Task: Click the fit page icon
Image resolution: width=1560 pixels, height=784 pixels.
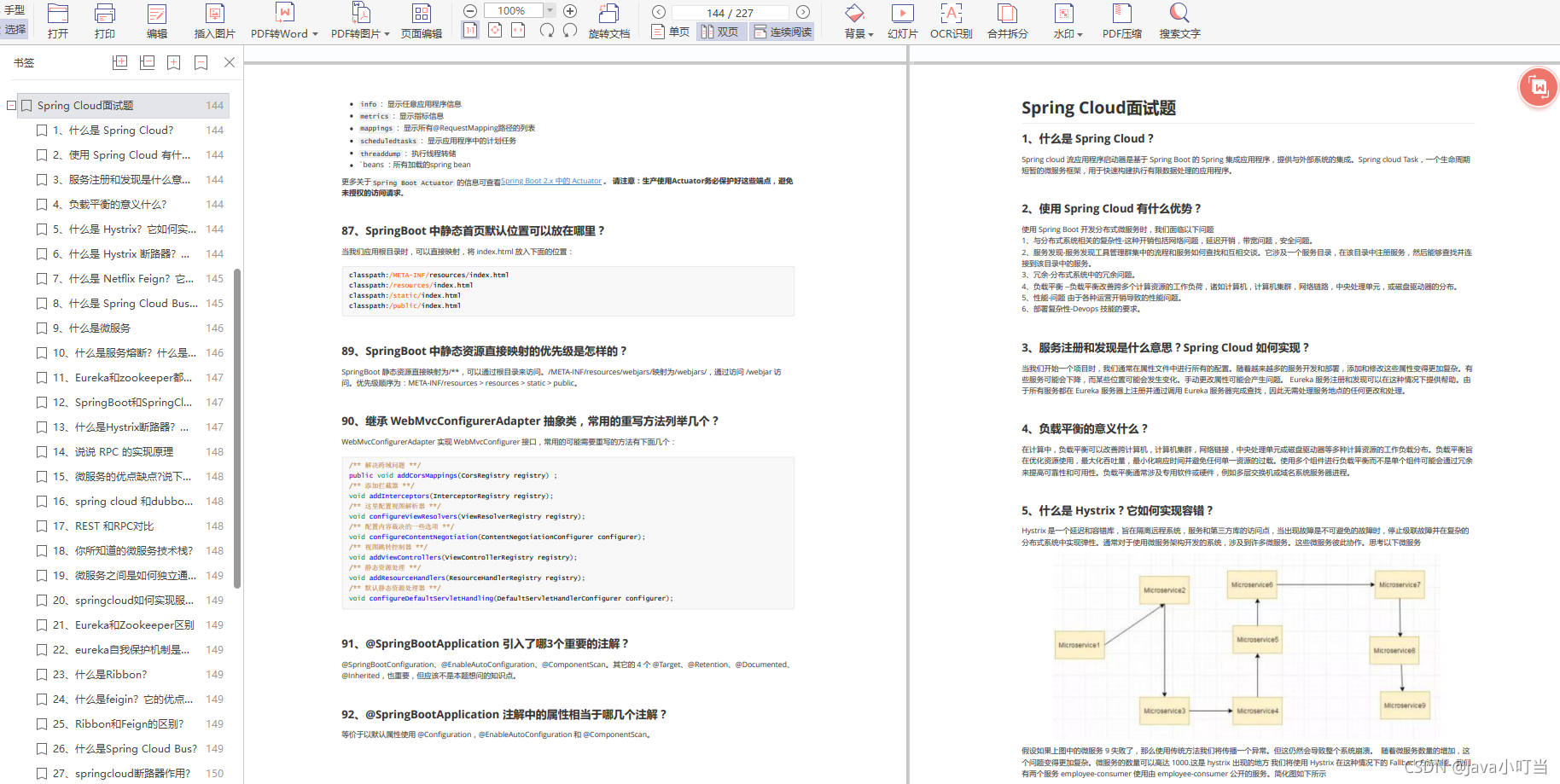Action: click(x=495, y=31)
